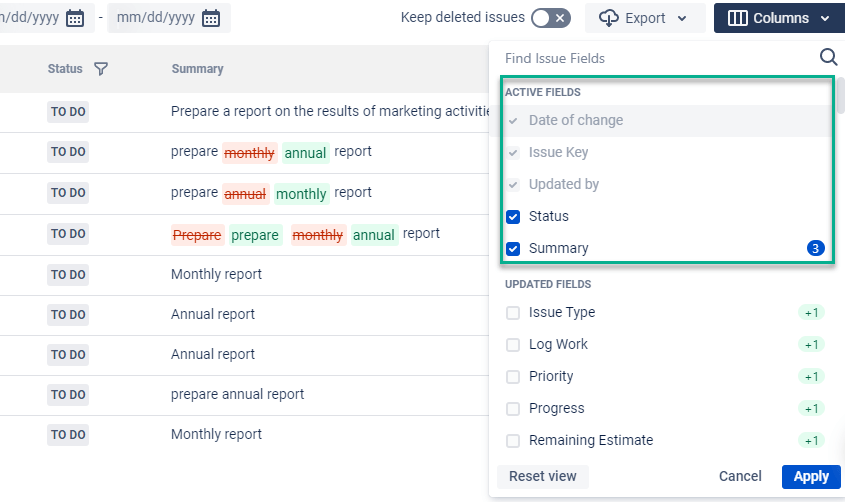
Task: Click the Reset view button
Action: point(543,477)
